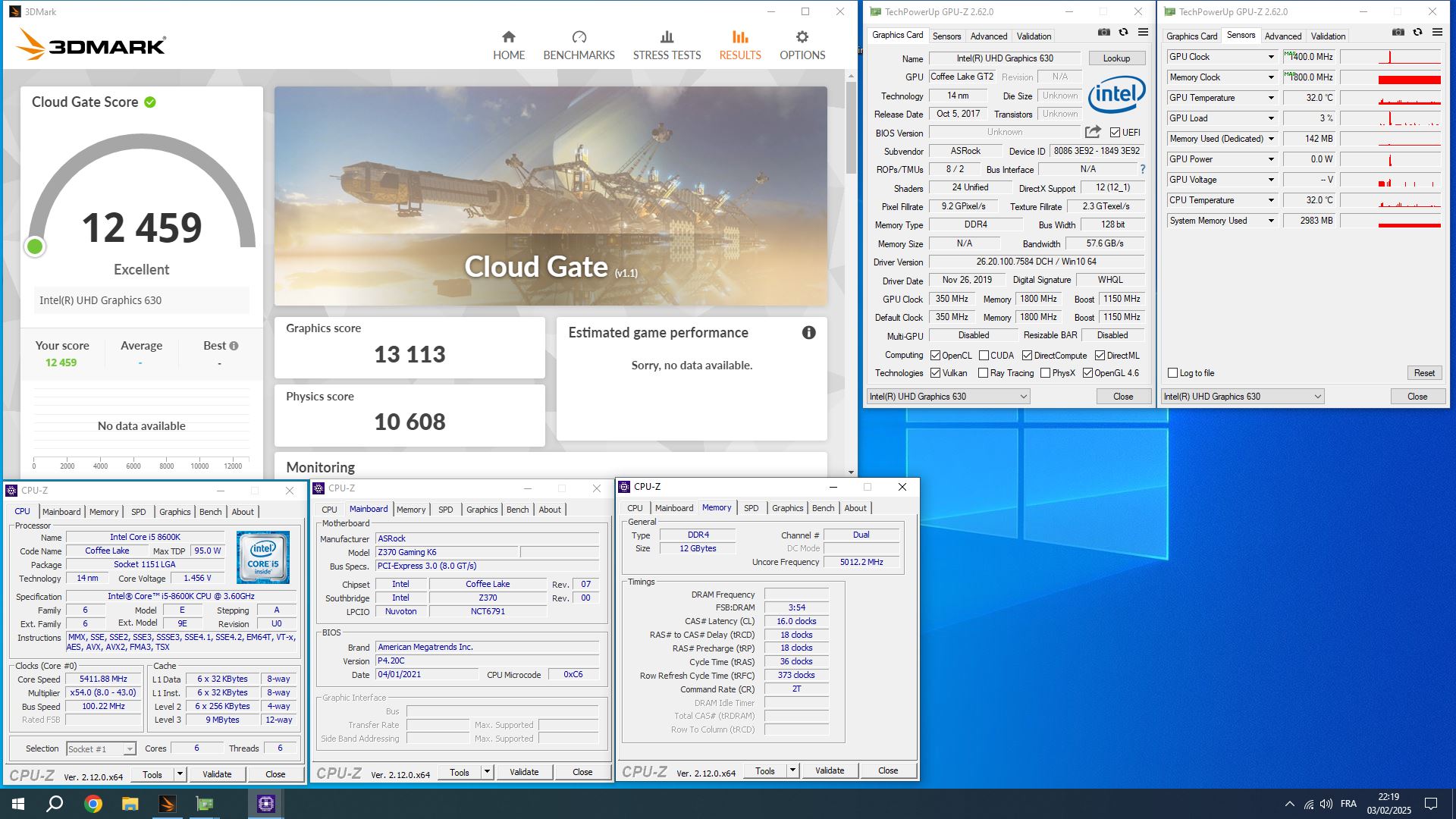Click the Intel logo in GPU-Z
The width and height of the screenshot is (1456, 819).
click(1116, 95)
